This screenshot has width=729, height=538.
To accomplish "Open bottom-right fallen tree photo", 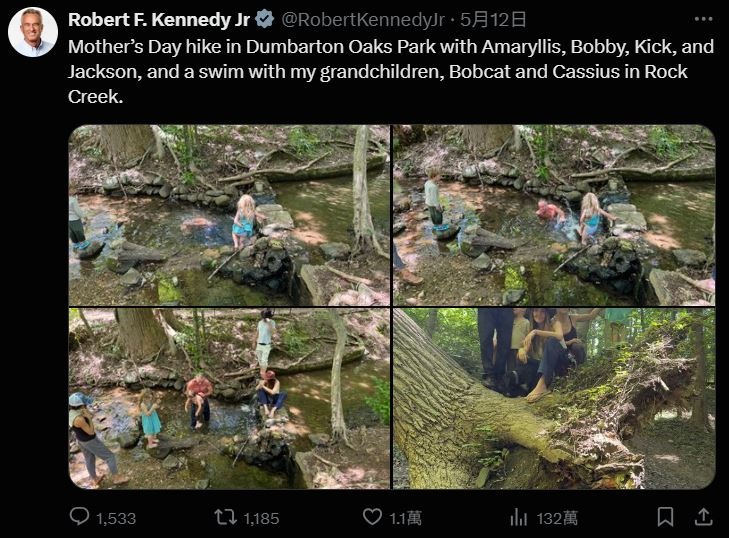I will click(x=554, y=398).
